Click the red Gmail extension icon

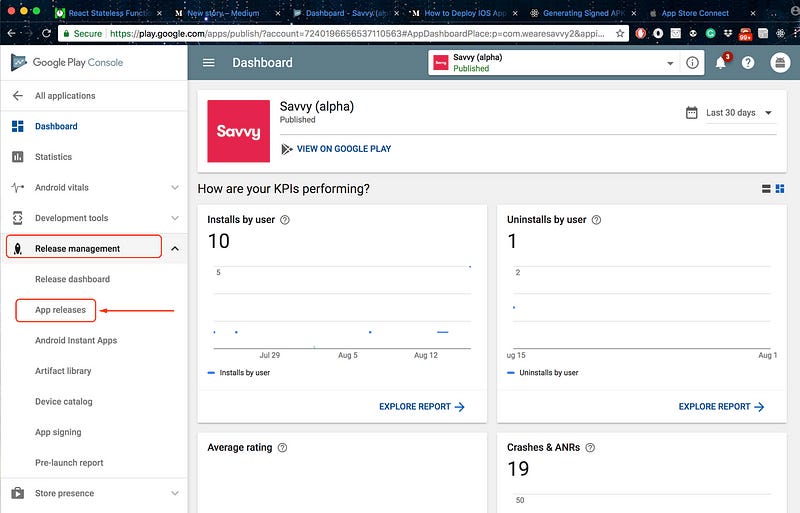tap(745, 34)
